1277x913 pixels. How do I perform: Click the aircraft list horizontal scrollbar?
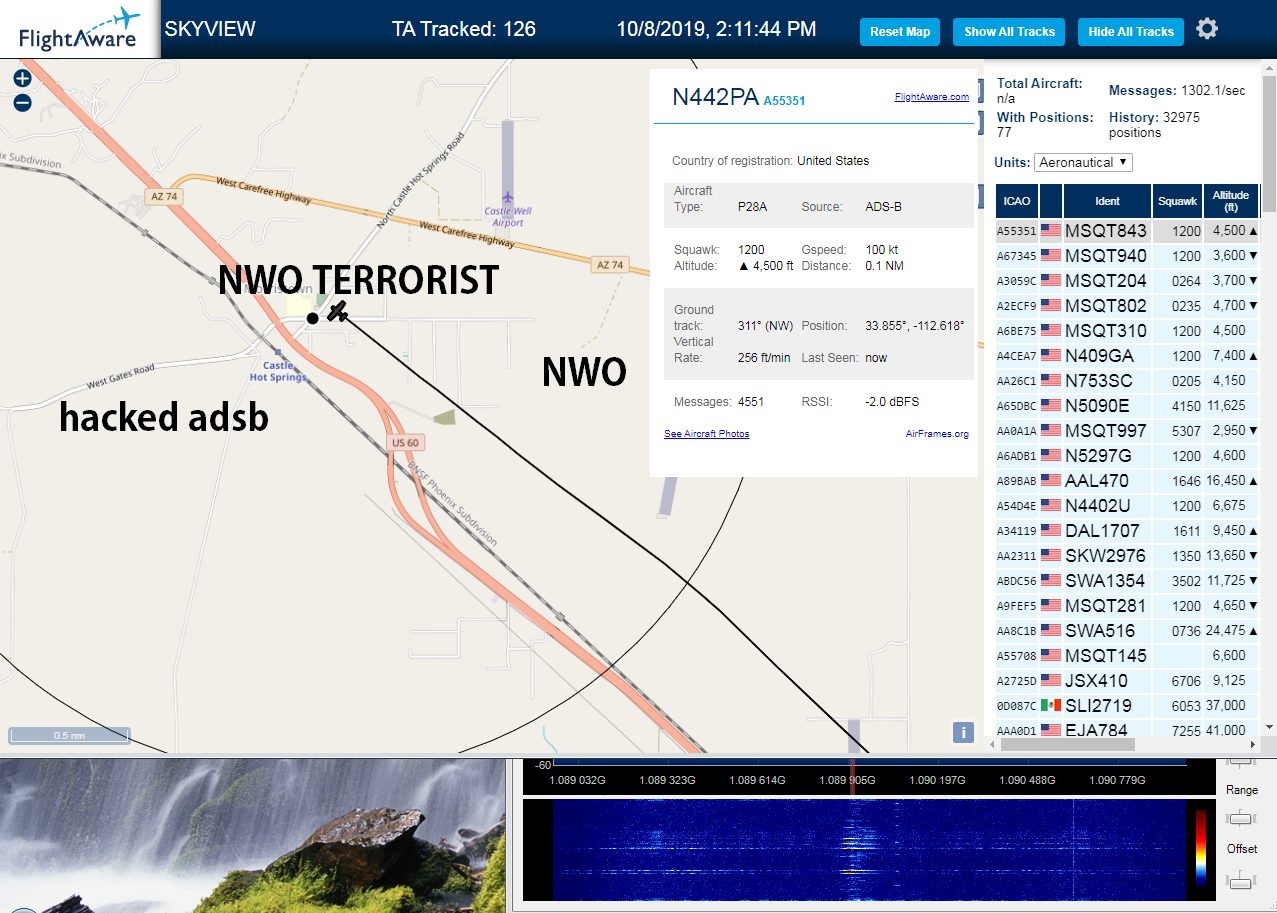coord(1068,744)
